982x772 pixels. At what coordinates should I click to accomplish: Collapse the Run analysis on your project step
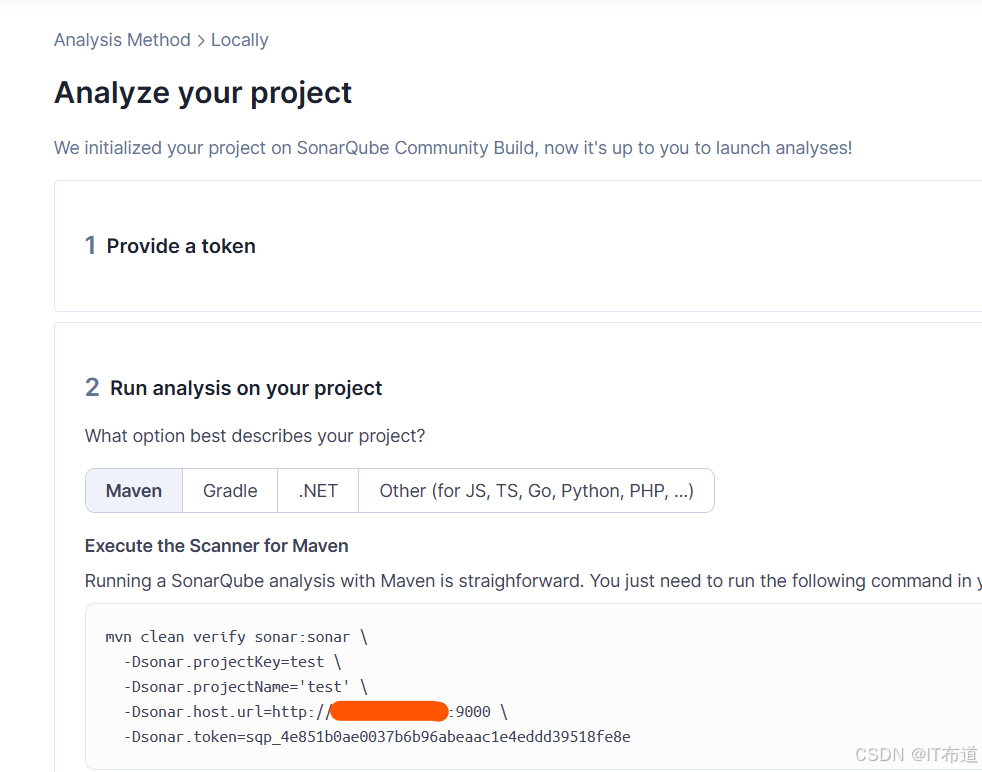246,388
